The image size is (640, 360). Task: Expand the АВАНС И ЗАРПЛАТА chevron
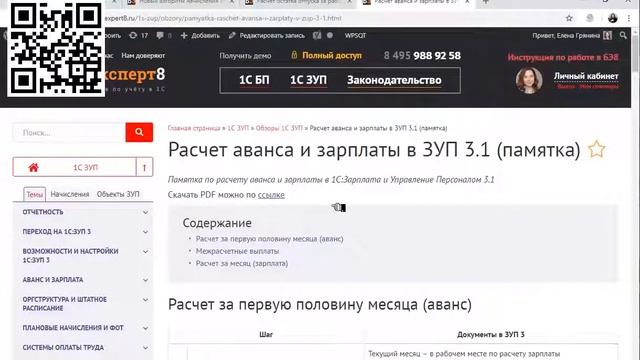coord(145,280)
